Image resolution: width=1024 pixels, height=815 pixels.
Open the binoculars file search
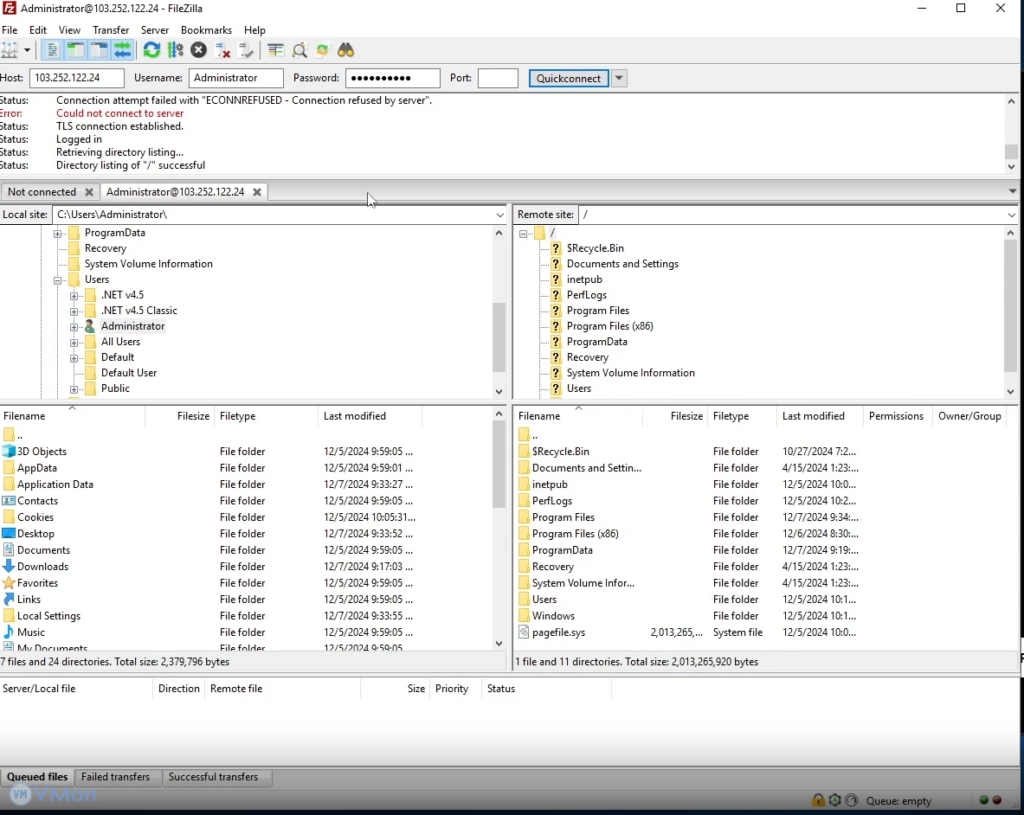346,50
